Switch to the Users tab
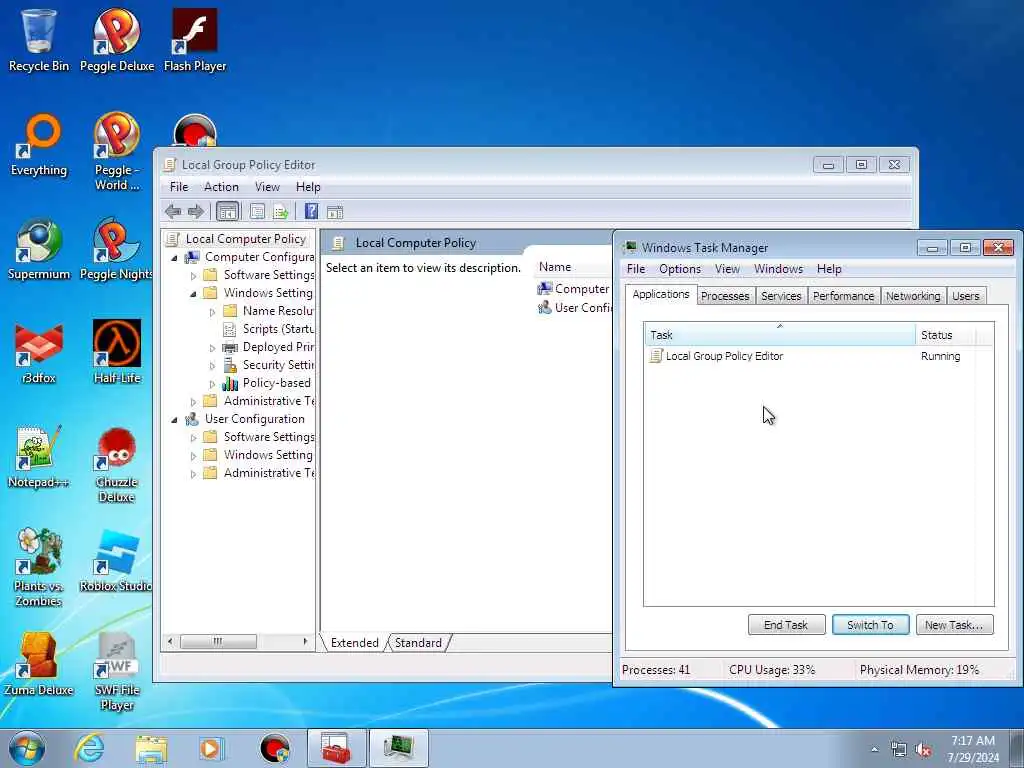 click(965, 296)
